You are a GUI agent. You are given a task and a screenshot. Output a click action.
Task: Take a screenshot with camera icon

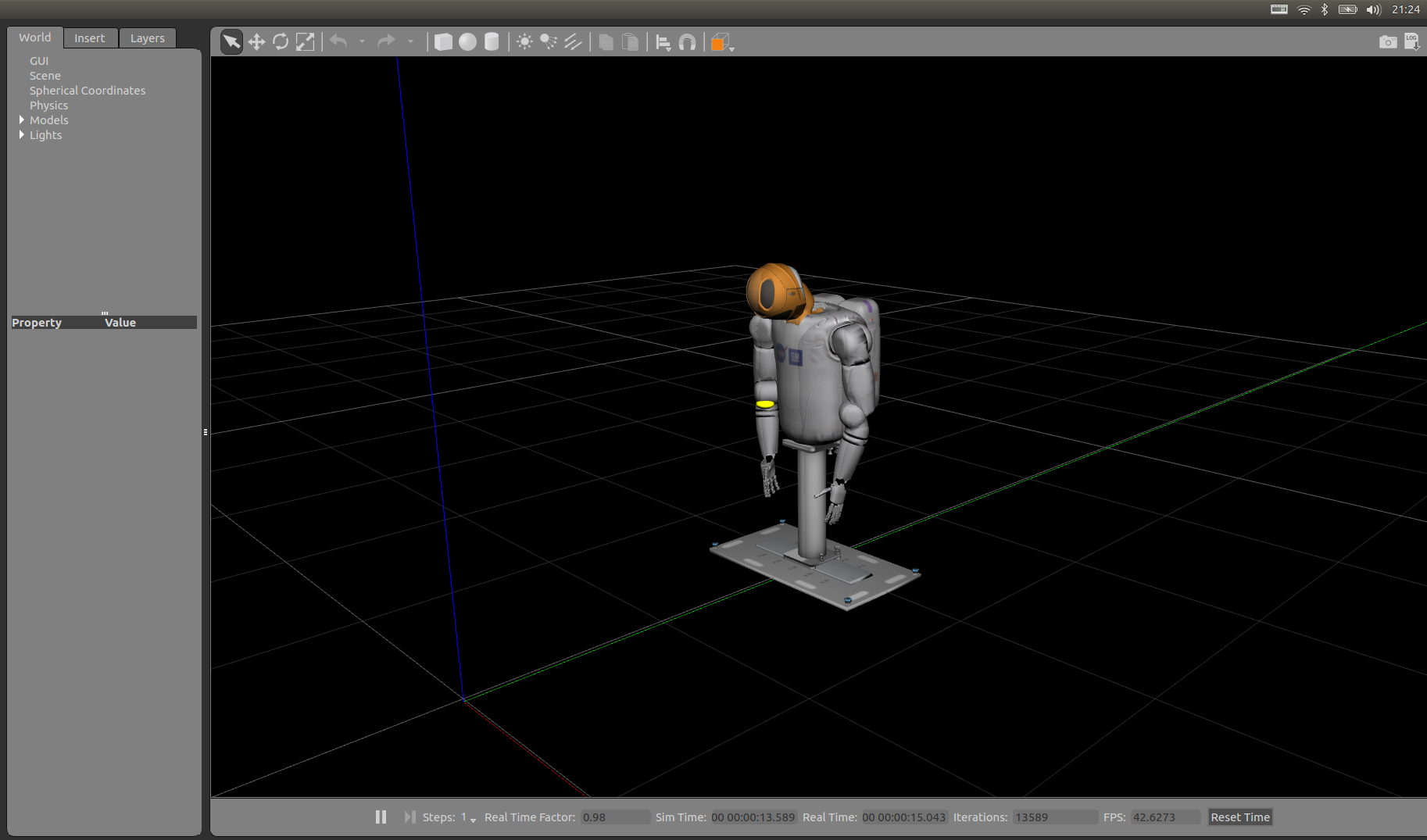click(x=1387, y=41)
